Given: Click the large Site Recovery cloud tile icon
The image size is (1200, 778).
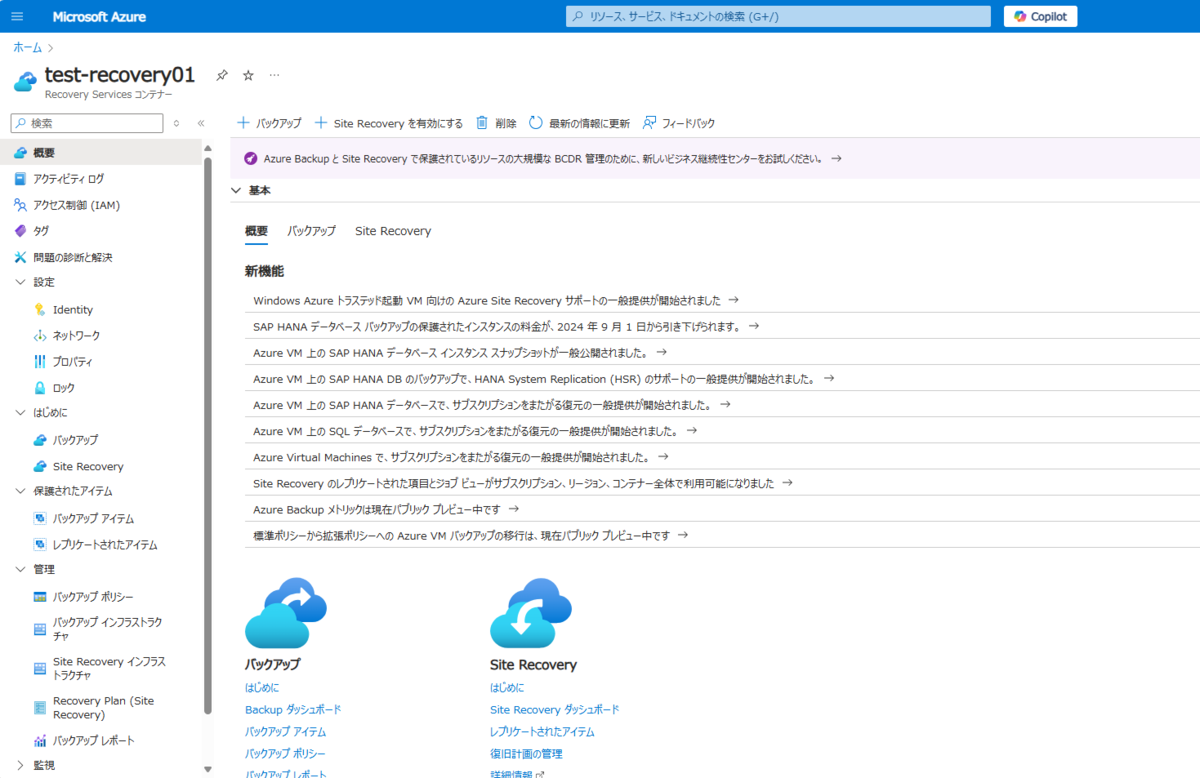Looking at the screenshot, I should (531, 613).
